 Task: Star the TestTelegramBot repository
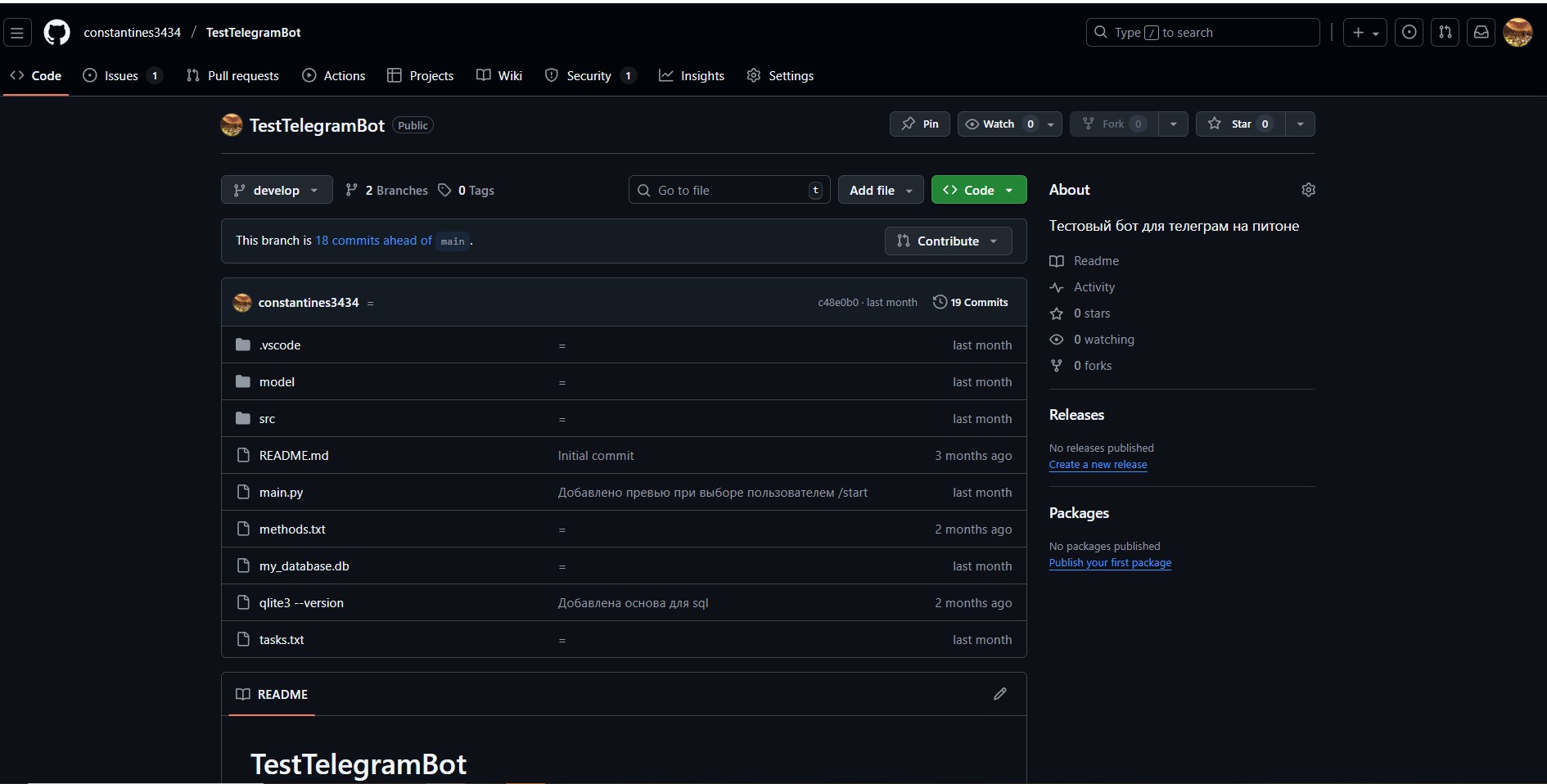[x=1241, y=124]
